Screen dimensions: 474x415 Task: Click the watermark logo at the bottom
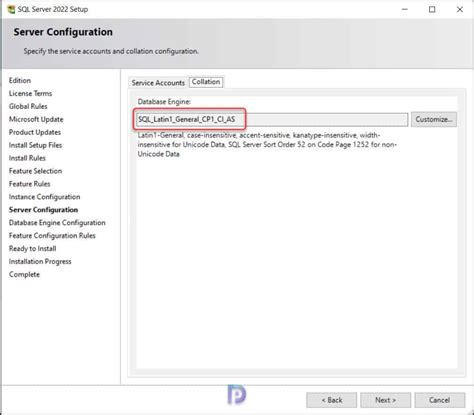tap(237, 395)
